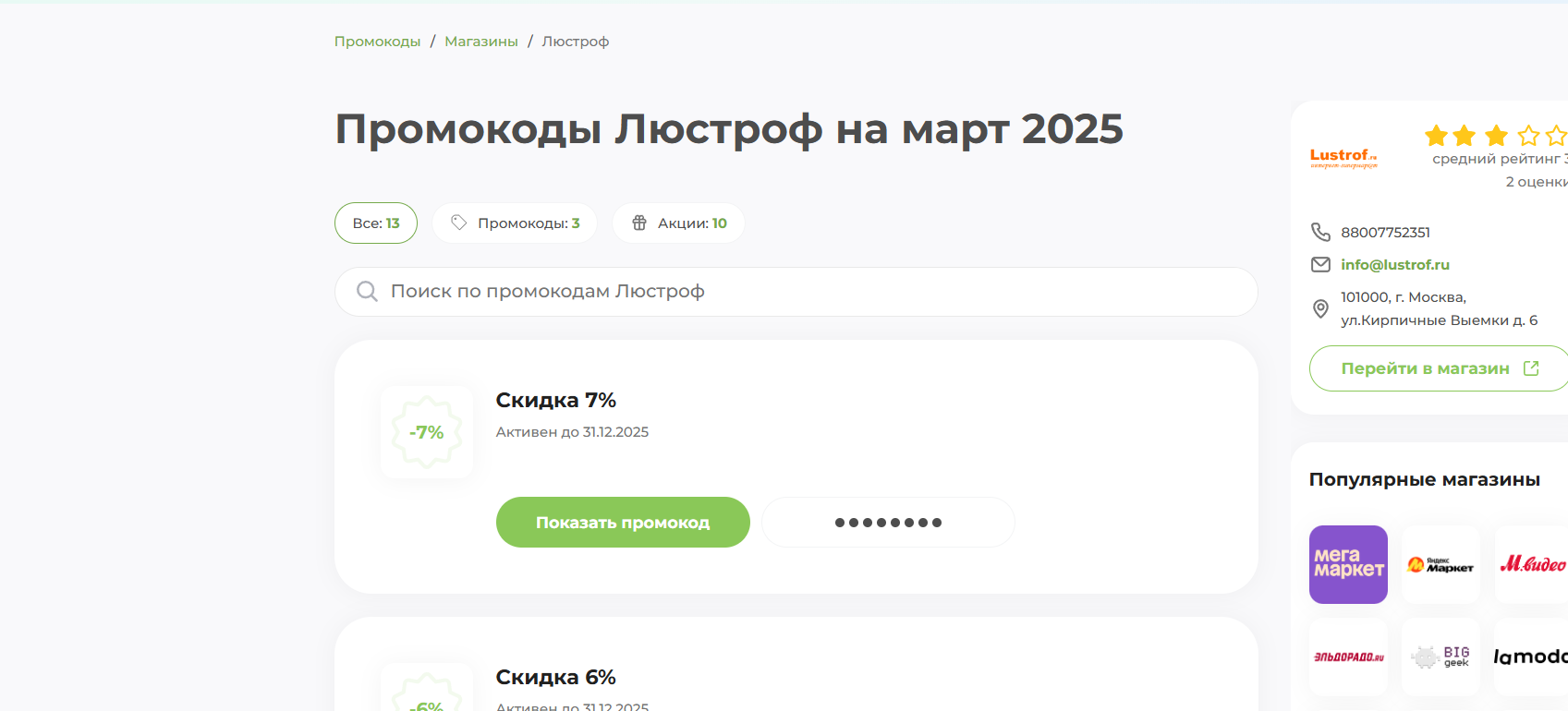Open the Скидка 7% offer title

[x=556, y=400]
